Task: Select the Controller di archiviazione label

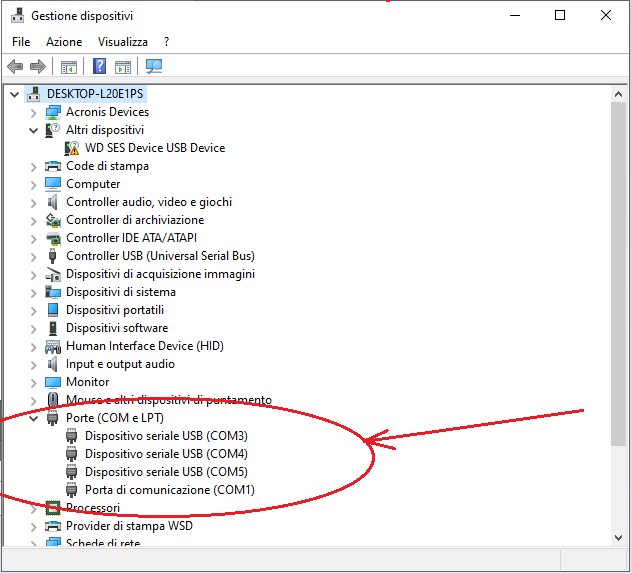Action: pos(135,220)
